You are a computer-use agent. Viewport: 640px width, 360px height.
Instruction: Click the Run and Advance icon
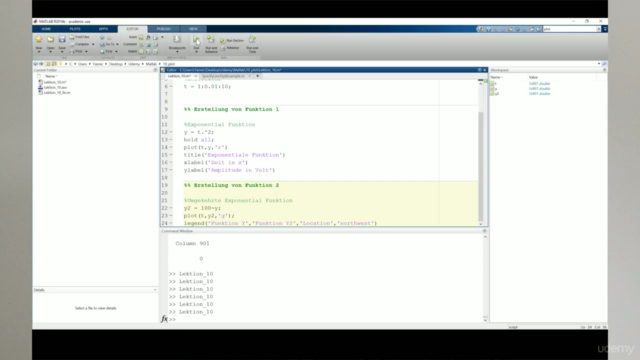click(211, 39)
